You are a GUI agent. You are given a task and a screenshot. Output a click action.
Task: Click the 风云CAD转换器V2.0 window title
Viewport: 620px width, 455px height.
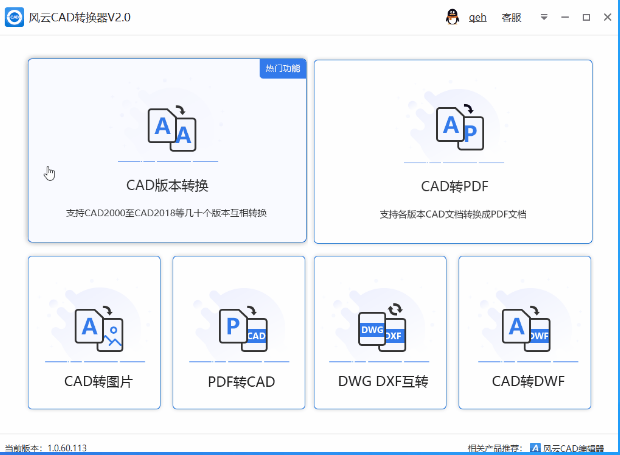point(79,17)
